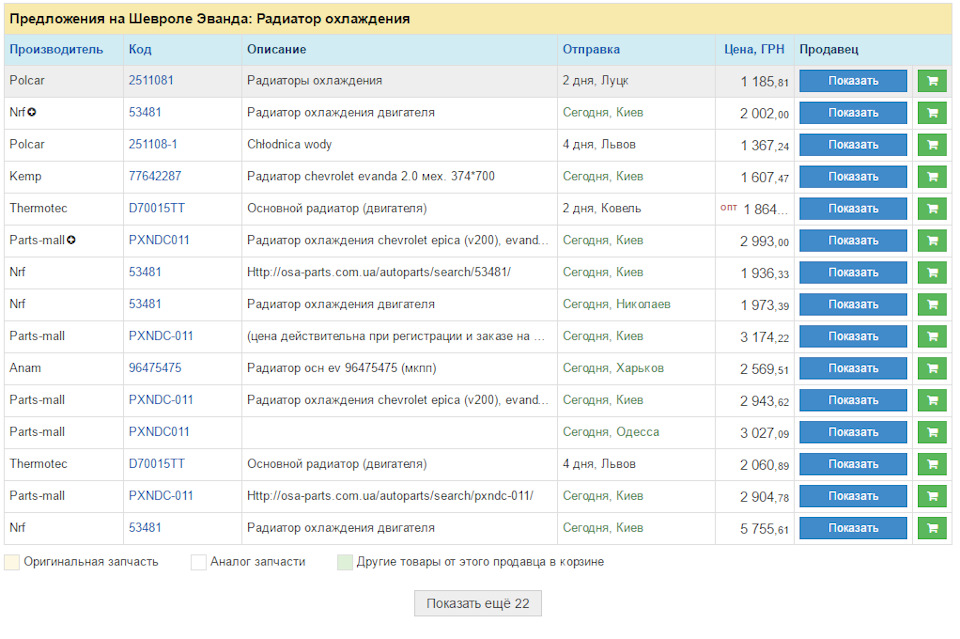Screen dimensions: 960x639
Task: Add Polcar 2511081 to cart
Action: pyautogui.click(x=932, y=81)
